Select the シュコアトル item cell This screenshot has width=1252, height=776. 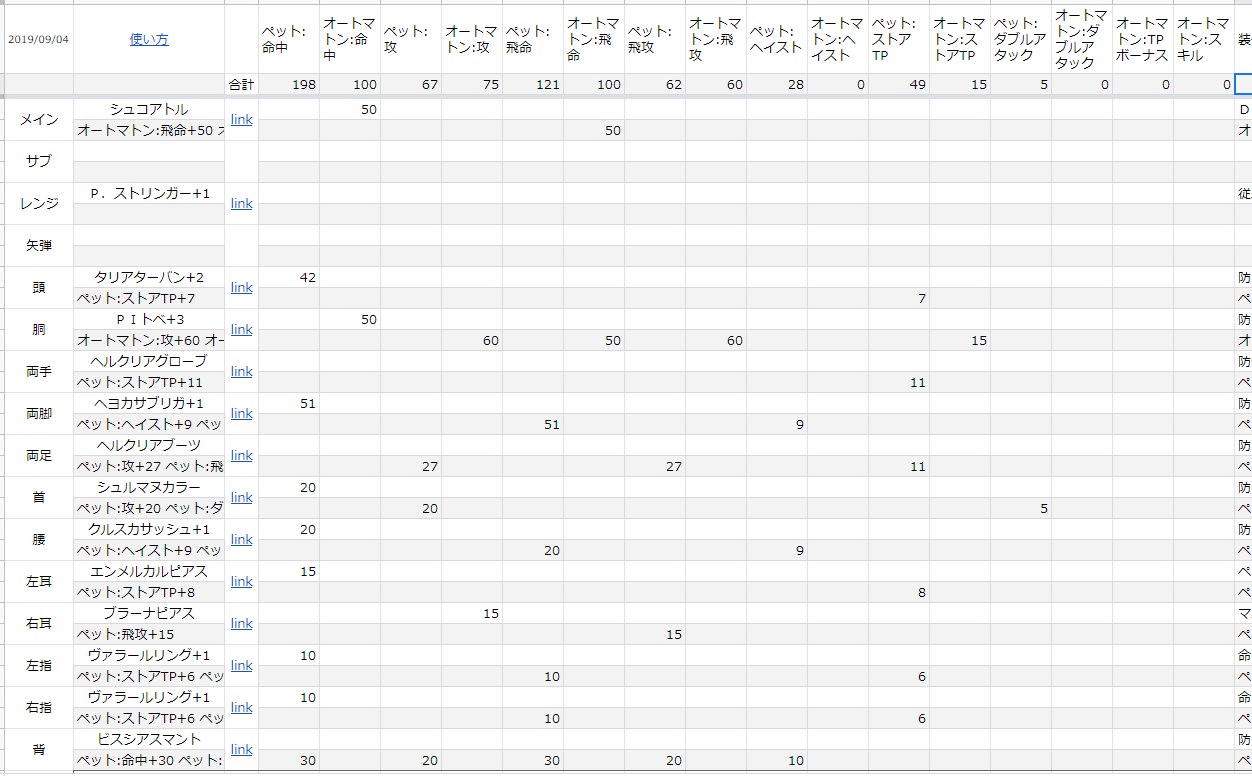149,109
